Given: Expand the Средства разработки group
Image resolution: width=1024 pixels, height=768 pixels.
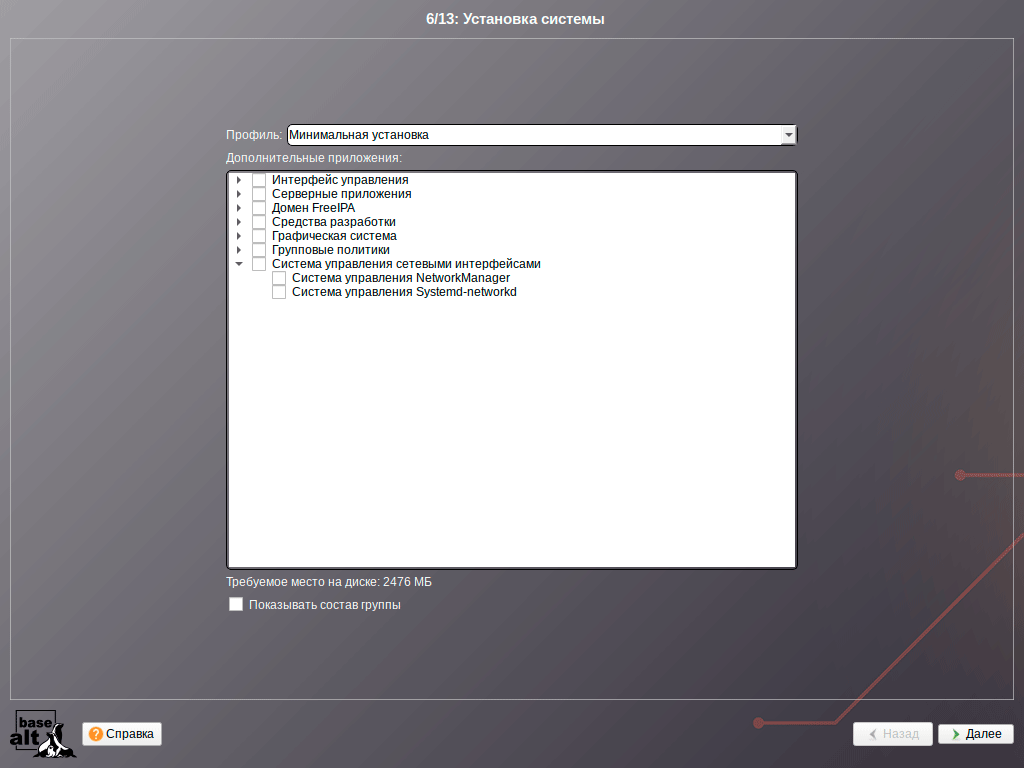Looking at the screenshot, I should 239,222.
